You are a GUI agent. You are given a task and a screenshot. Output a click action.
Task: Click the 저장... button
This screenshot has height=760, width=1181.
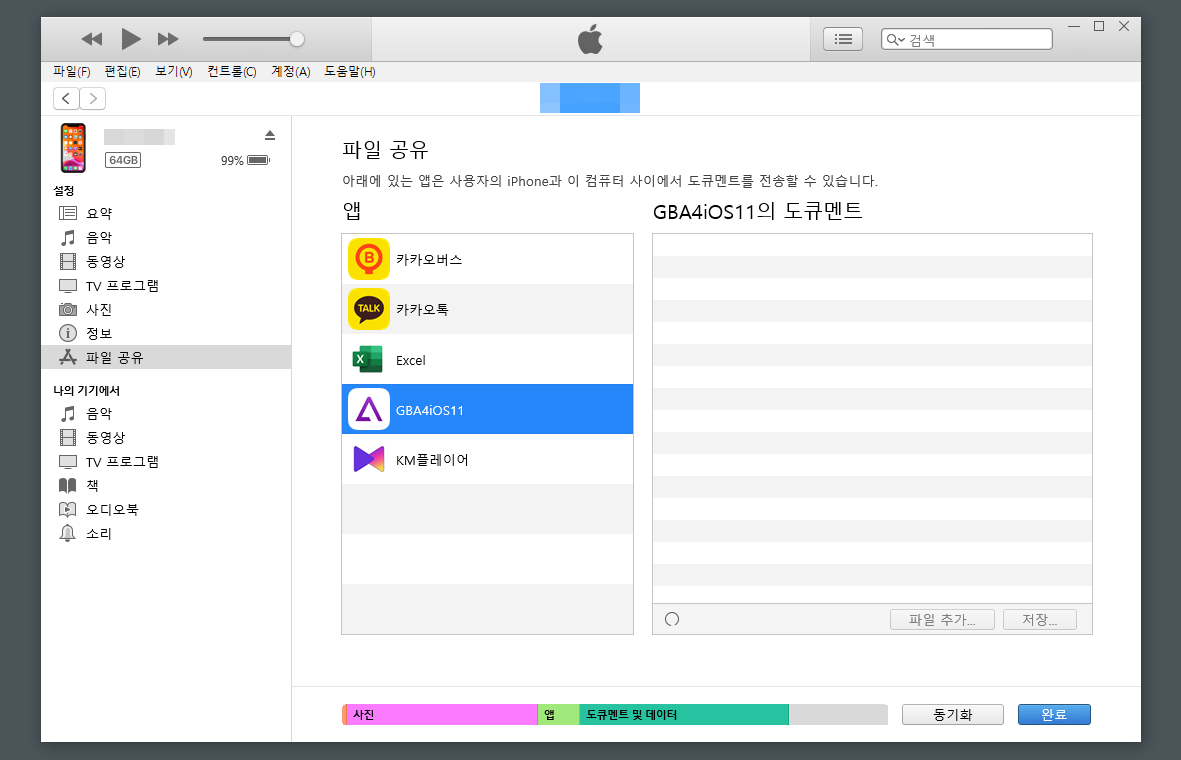point(1039,619)
